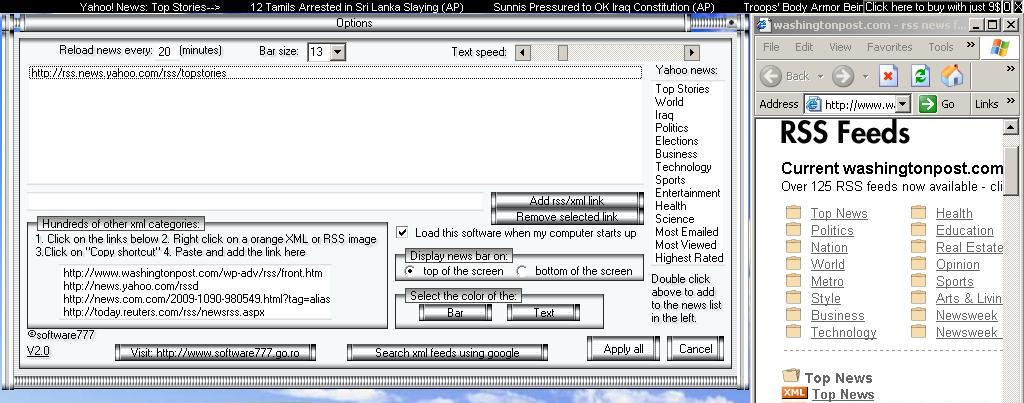Click the folder icon next to Style

coord(793,298)
